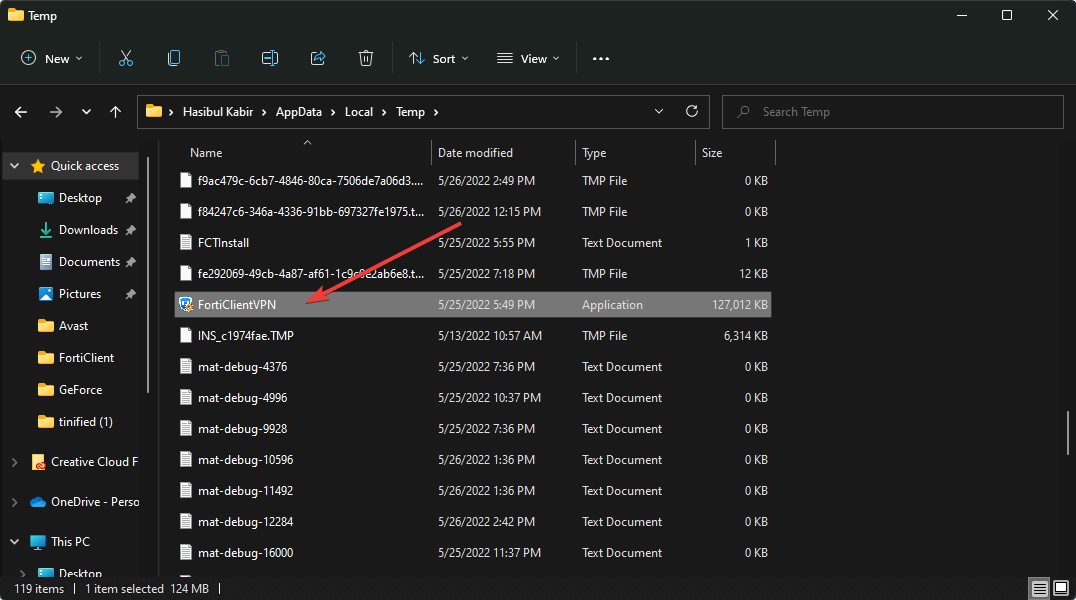Toggle the Name column sort order
Image resolution: width=1076 pixels, height=600 pixels.
(x=205, y=152)
